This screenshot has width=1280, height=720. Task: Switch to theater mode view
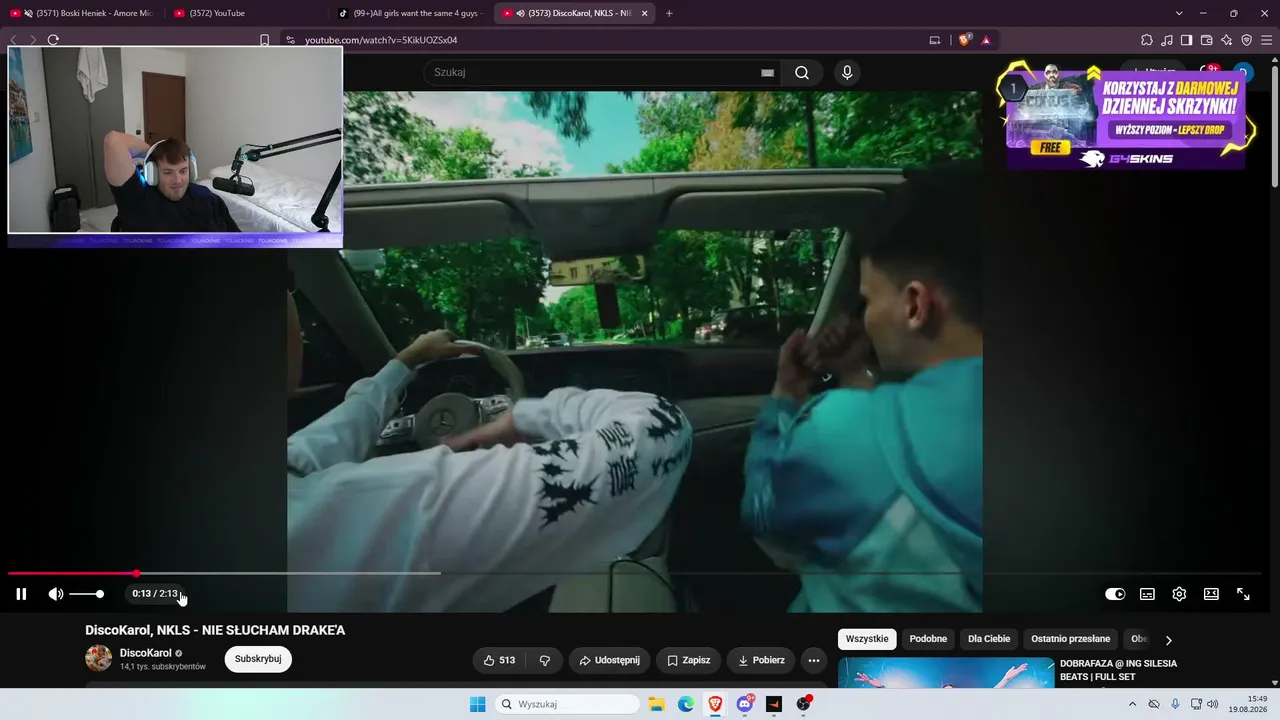[1211, 594]
